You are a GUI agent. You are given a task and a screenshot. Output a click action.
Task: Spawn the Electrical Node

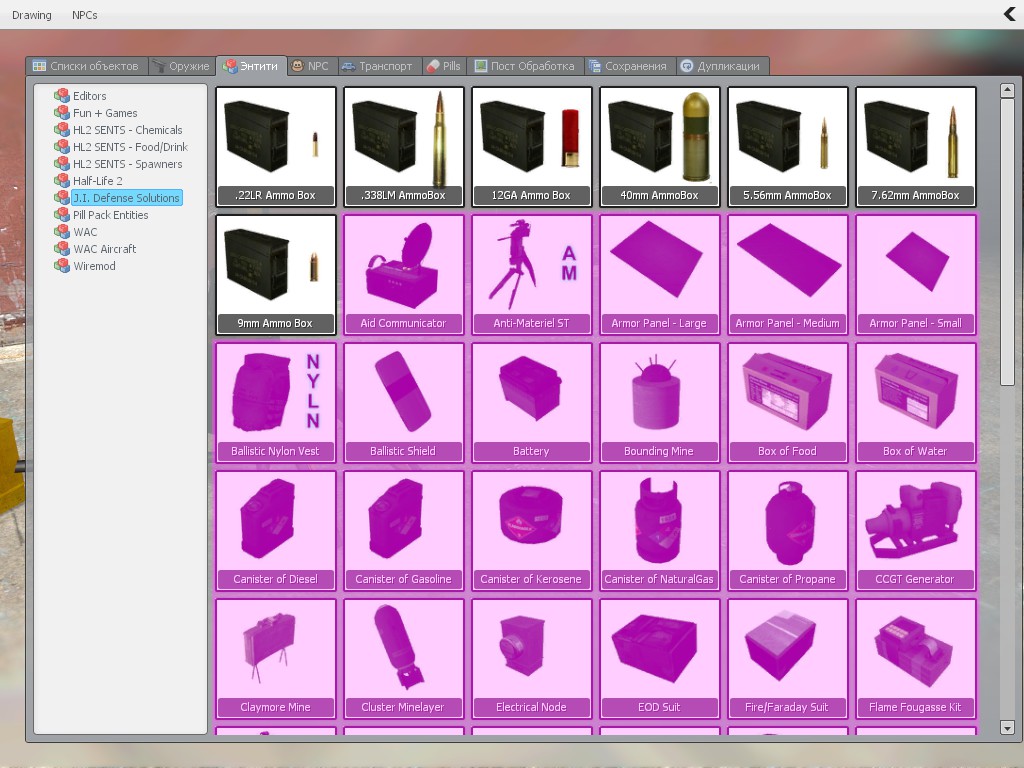coord(532,659)
